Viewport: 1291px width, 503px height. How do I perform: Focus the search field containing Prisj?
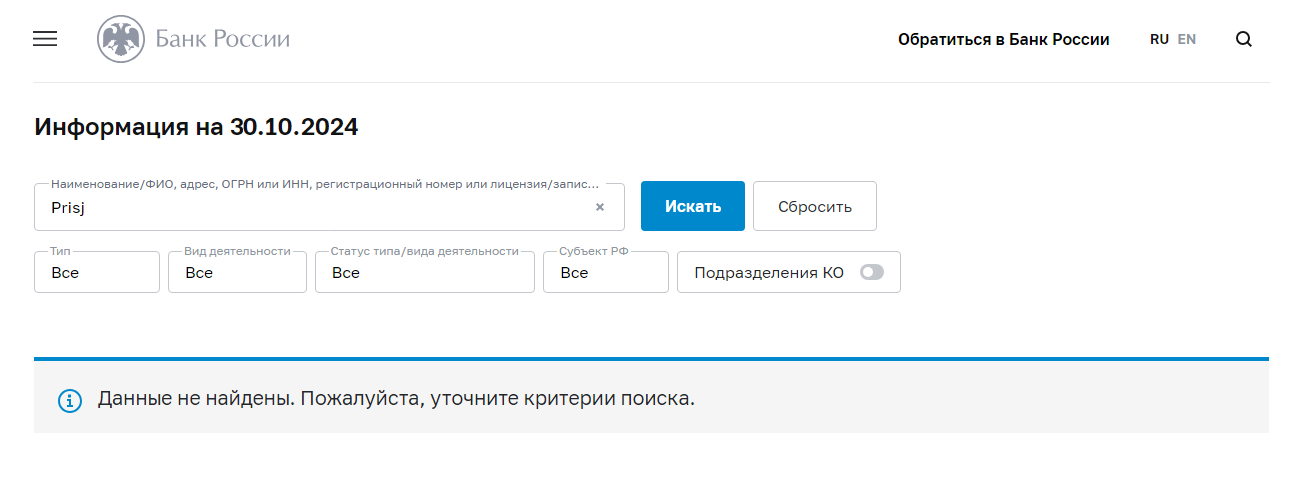[329, 207]
